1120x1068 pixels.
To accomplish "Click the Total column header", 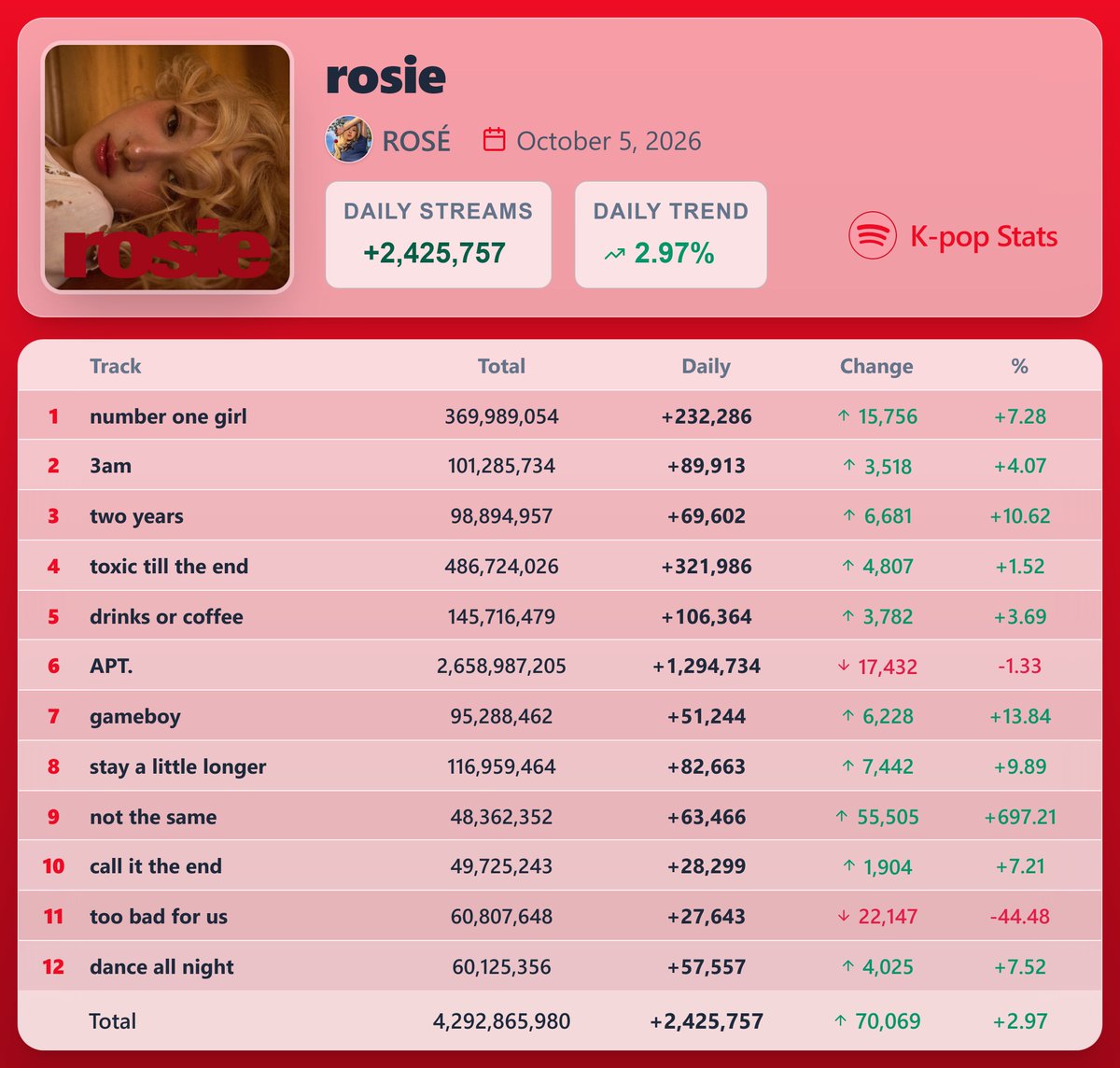I will pyautogui.click(x=502, y=366).
